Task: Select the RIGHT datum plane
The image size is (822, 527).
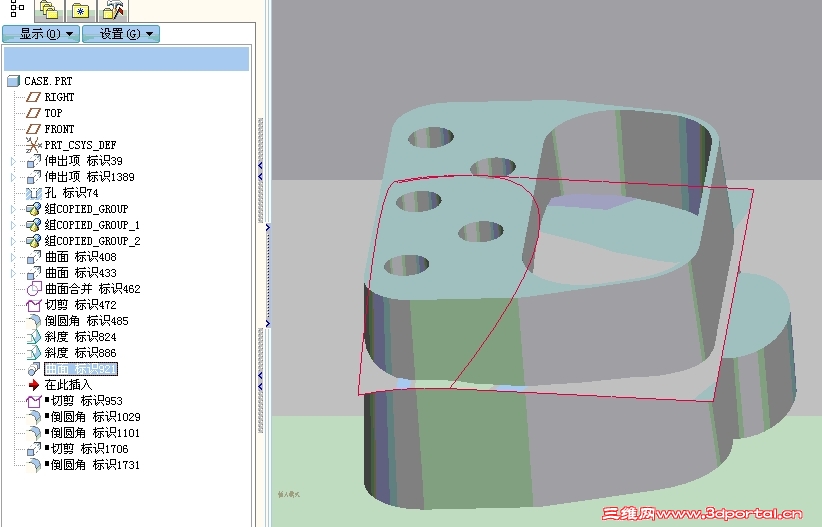Action: tap(59, 97)
